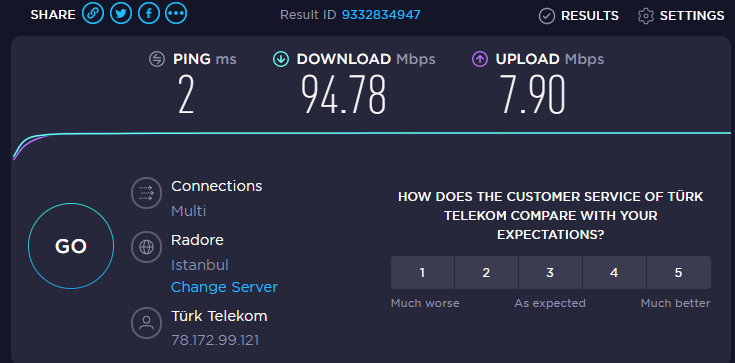Rate customer service as 3

[550, 272]
